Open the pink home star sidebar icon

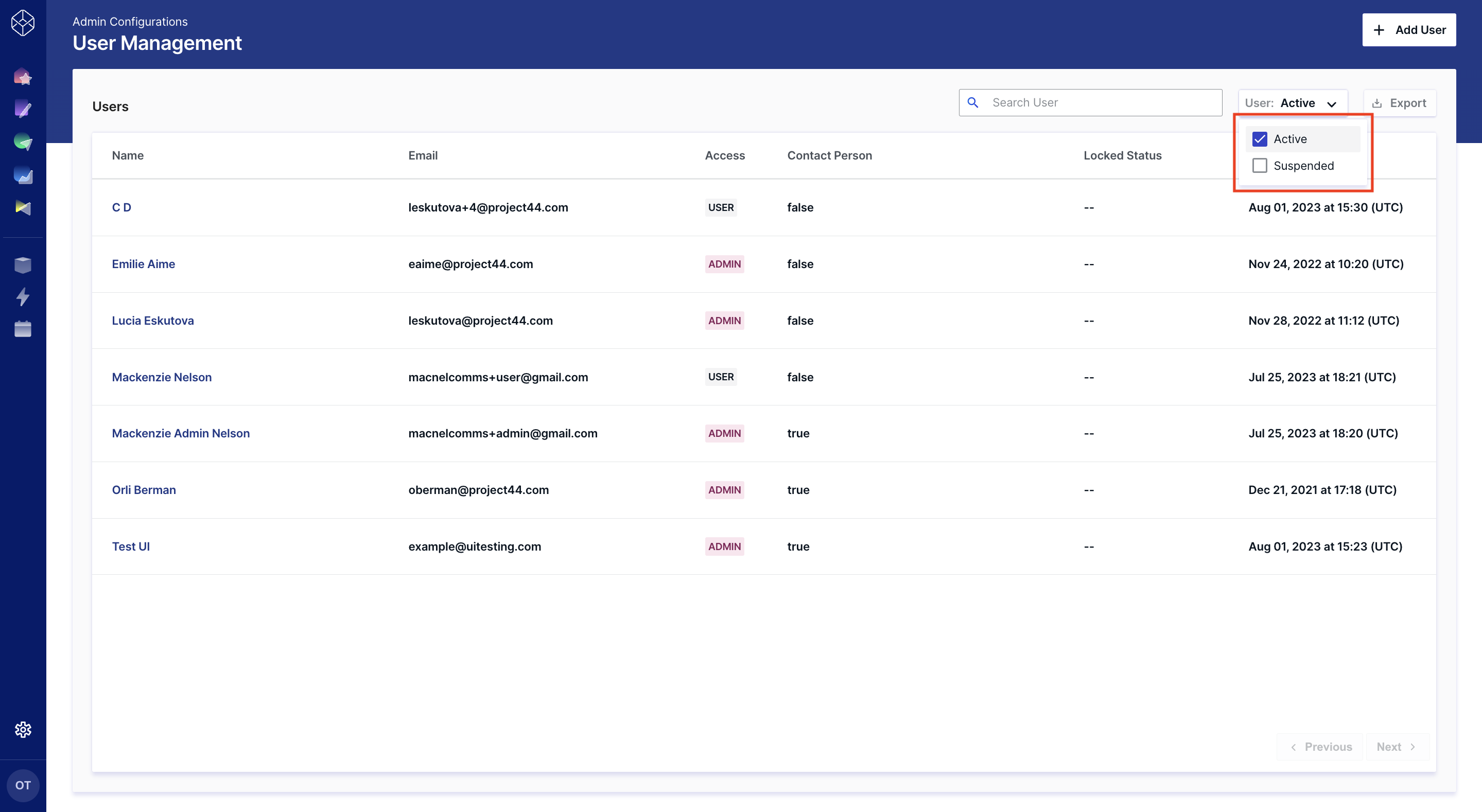[x=23, y=76]
